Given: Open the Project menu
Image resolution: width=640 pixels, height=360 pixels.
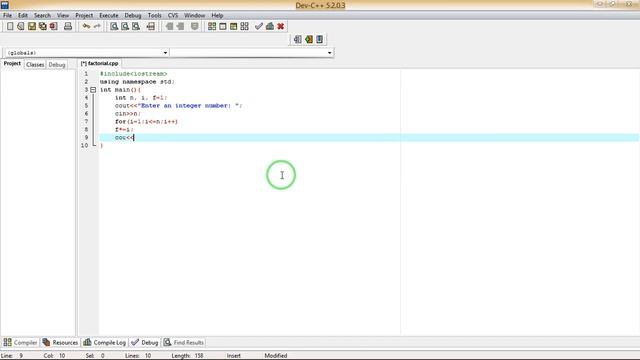Looking at the screenshot, I should click(x=84, y=16).
